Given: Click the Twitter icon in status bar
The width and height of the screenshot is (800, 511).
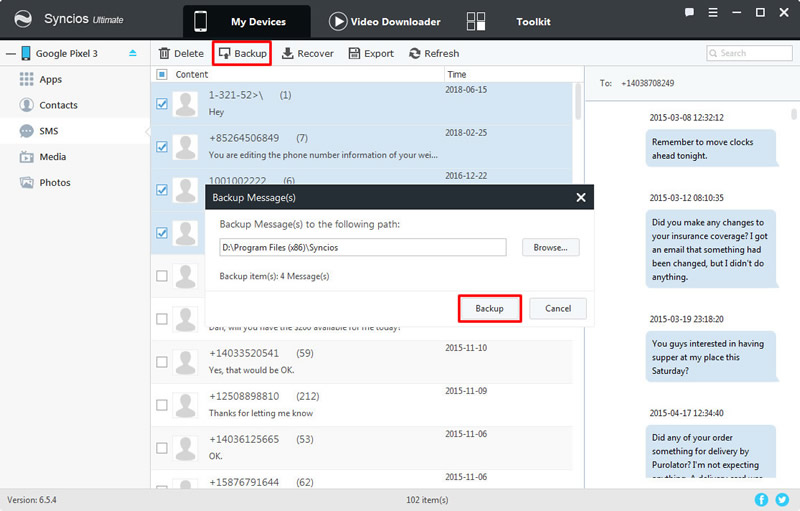Looking at the screenshot, I should (x=782, y=499).
